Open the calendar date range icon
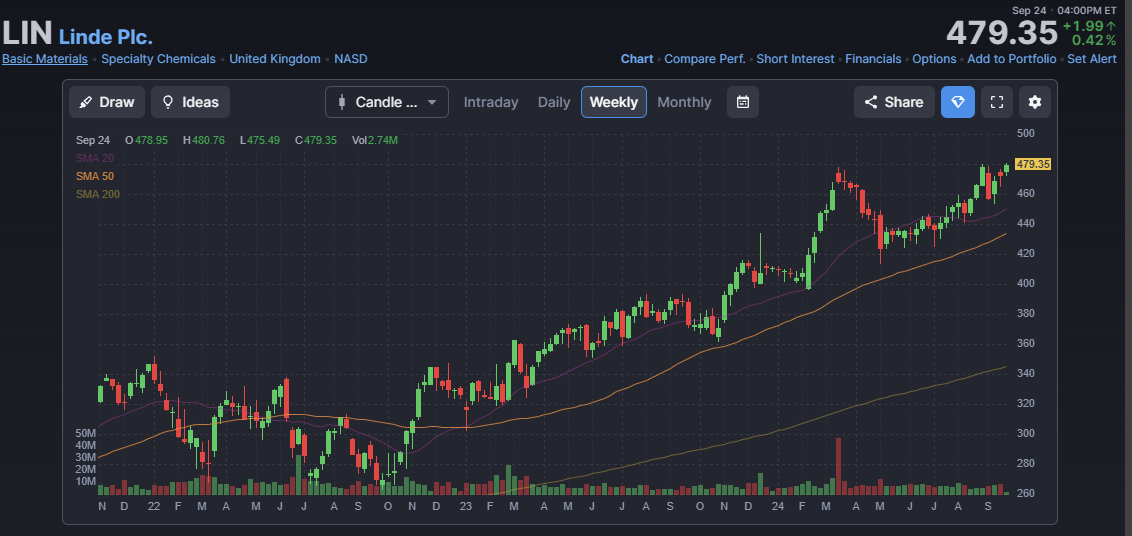The height and width of the screenshot is (536, 1132). pos(743,102)
